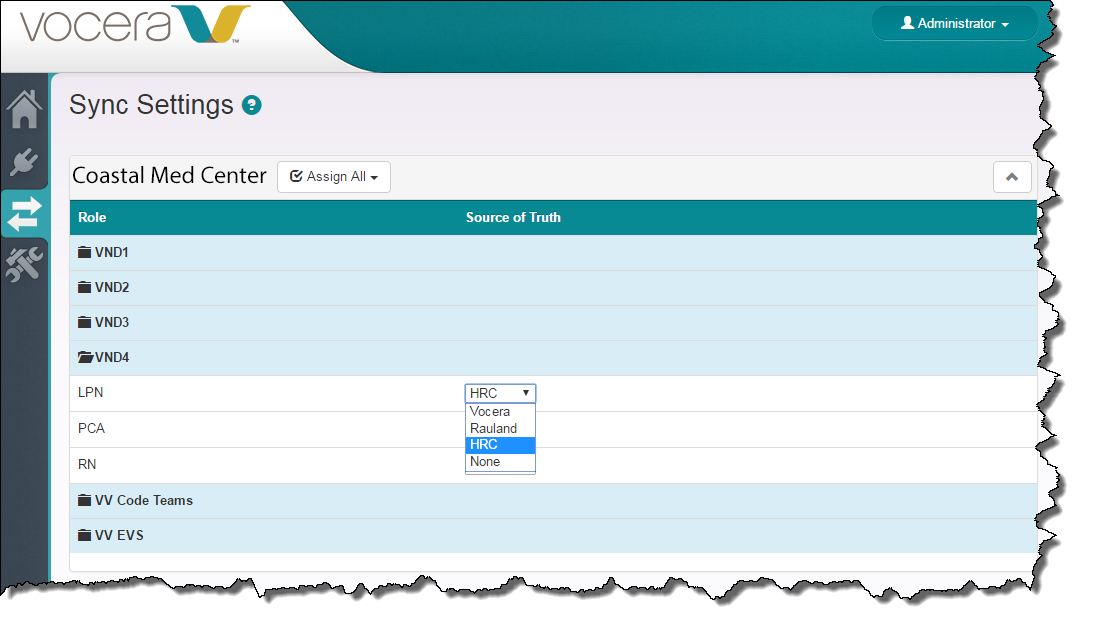Open the tools sidebar icon
Screen dimensions: 1099x621
25,264
